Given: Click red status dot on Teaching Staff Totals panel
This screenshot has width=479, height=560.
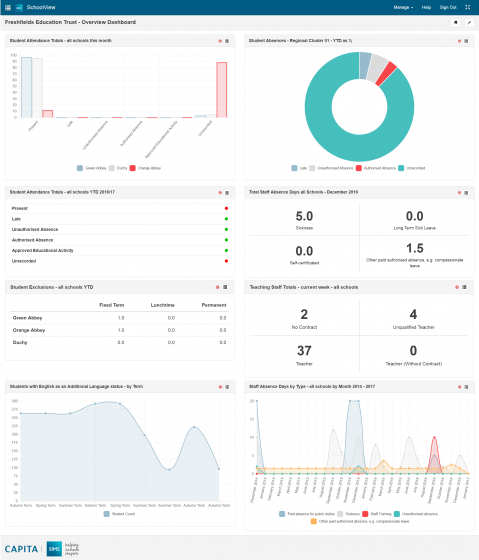Looking at the screenshot, I should (x=457, y=287).
